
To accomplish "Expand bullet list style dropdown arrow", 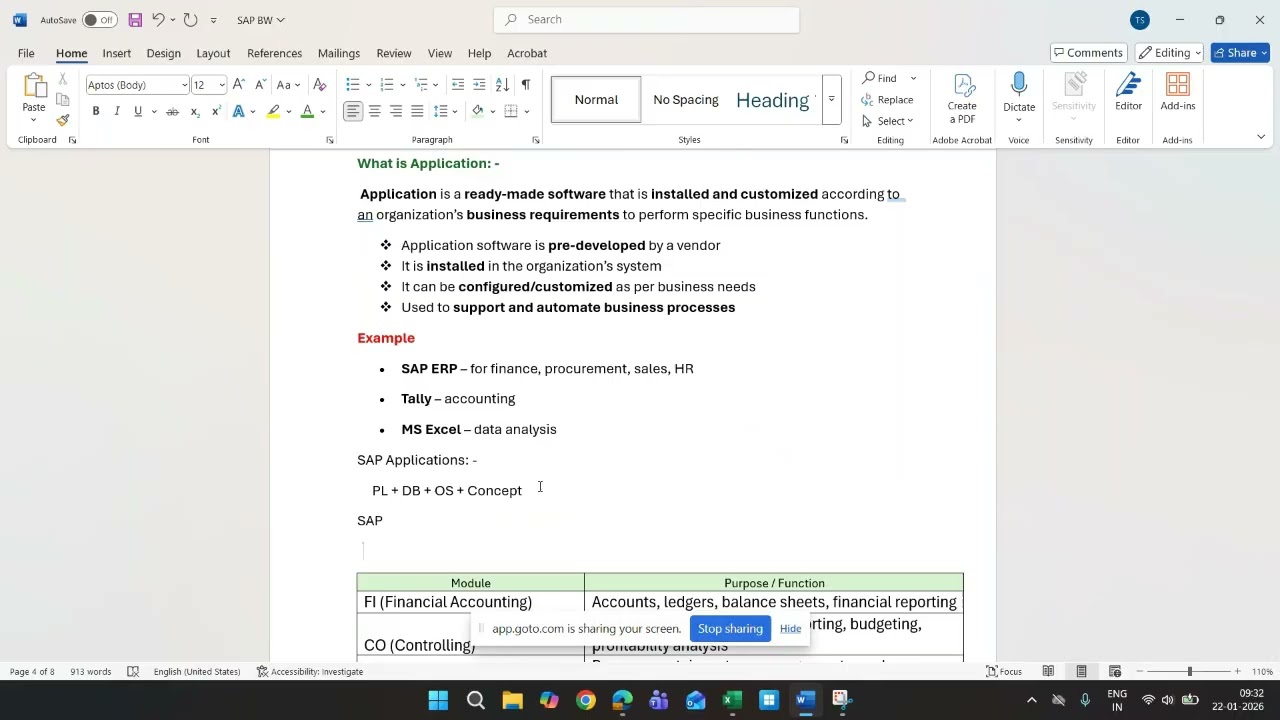I will pos(369,85).
